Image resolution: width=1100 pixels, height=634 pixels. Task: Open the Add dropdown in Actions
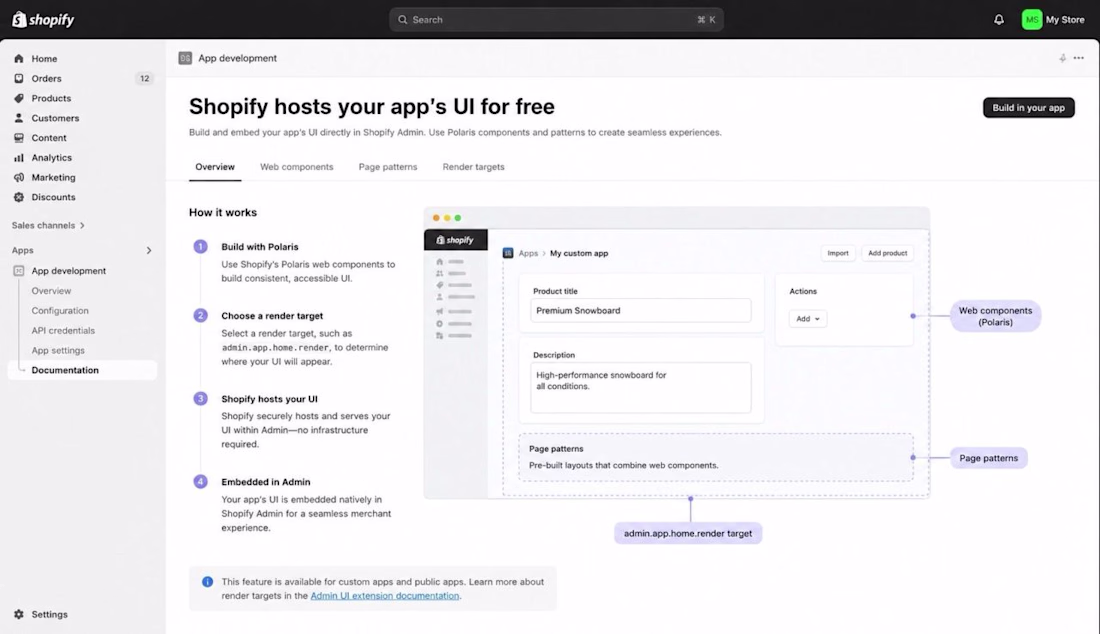click(807, 318)
